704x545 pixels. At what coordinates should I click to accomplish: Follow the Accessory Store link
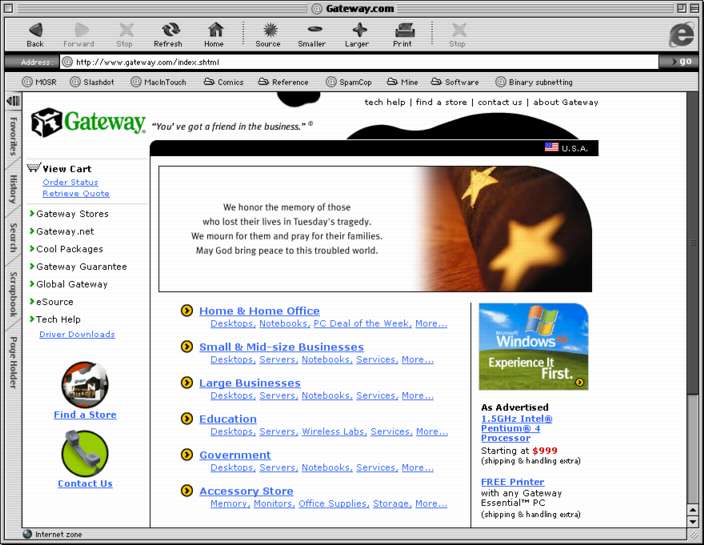pyautogui.click(x=246, y=491)
